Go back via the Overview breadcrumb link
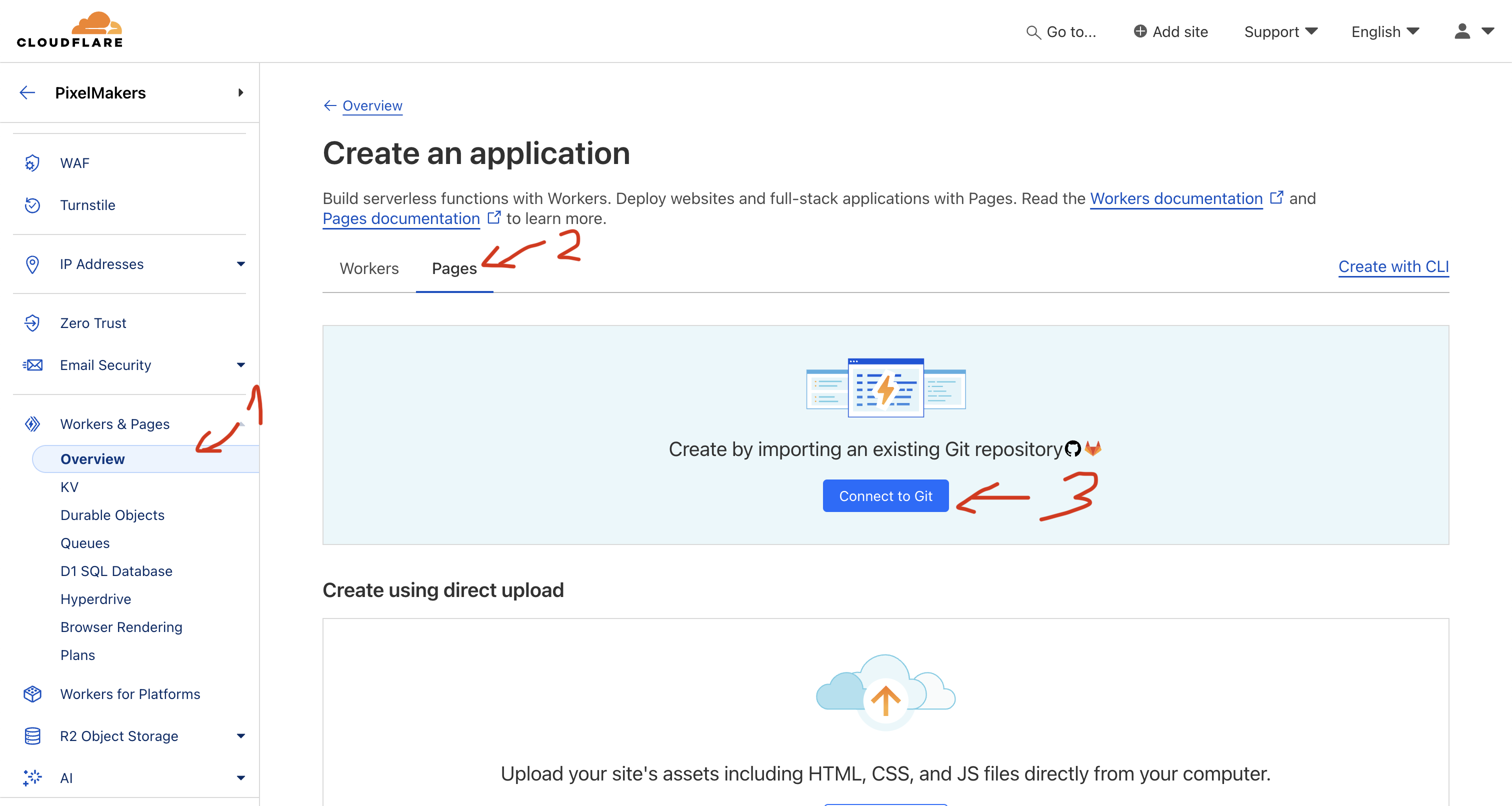The image size is (1512, 806). [x=372, y=105]
